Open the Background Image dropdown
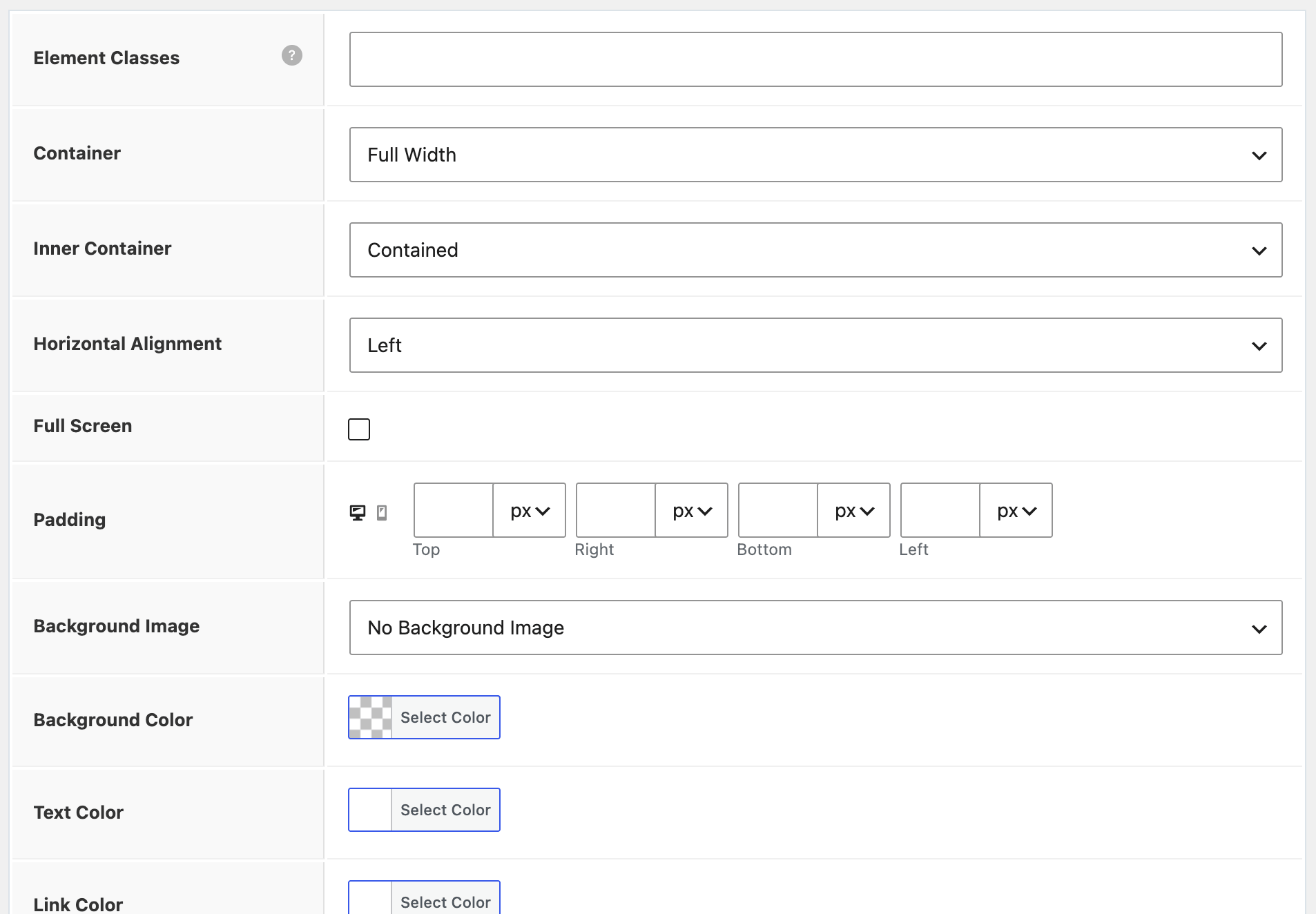This screenshot has height=914, width=1316. [815, 628]
